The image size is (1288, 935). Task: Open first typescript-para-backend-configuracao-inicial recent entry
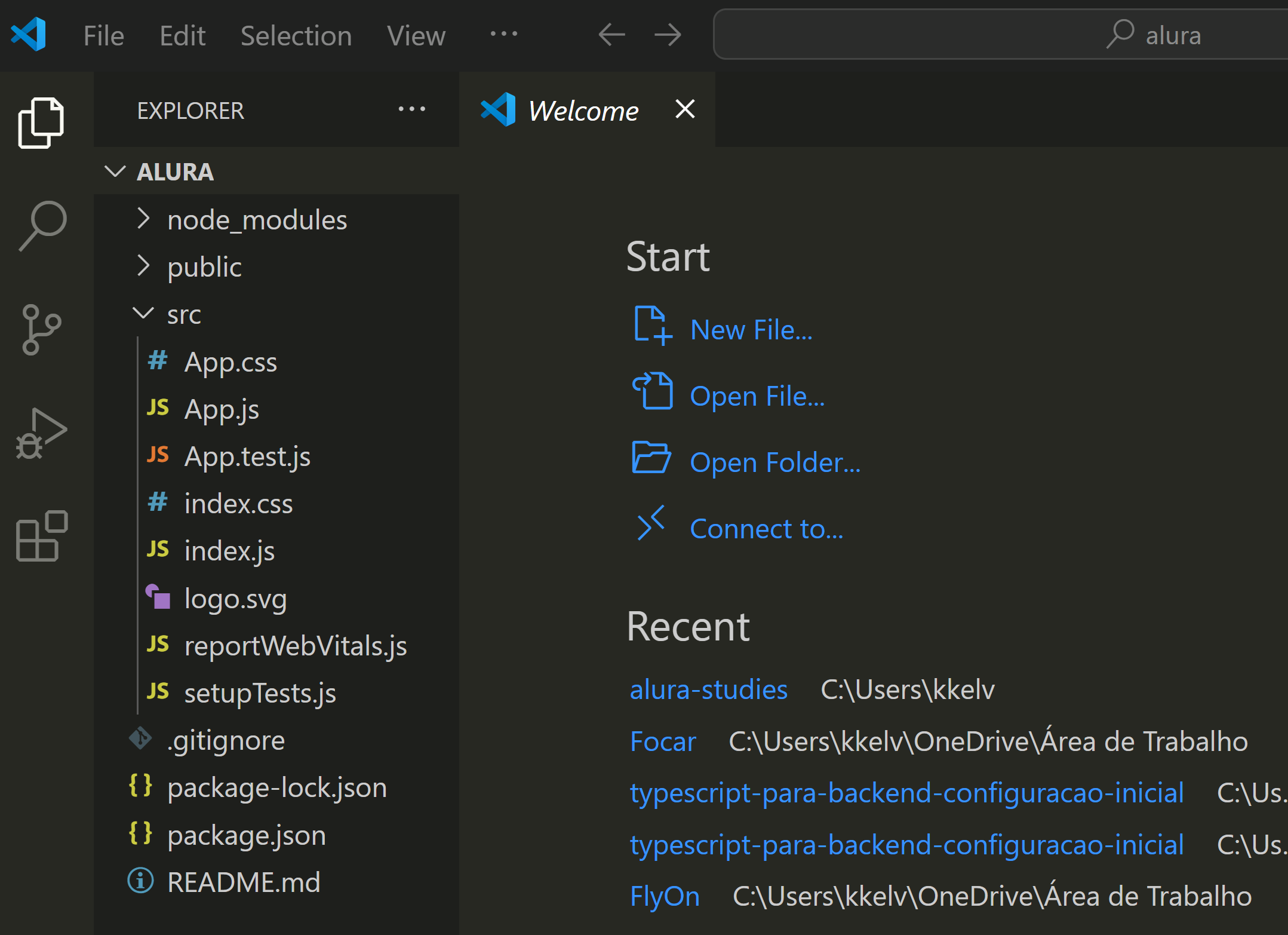[906, 793]
